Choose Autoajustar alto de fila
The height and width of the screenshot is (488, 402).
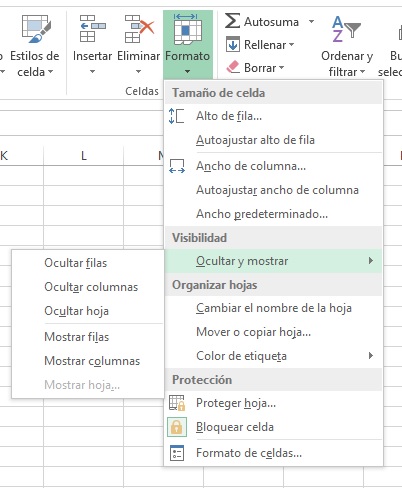pyautogui.click(x=273, y=140)
